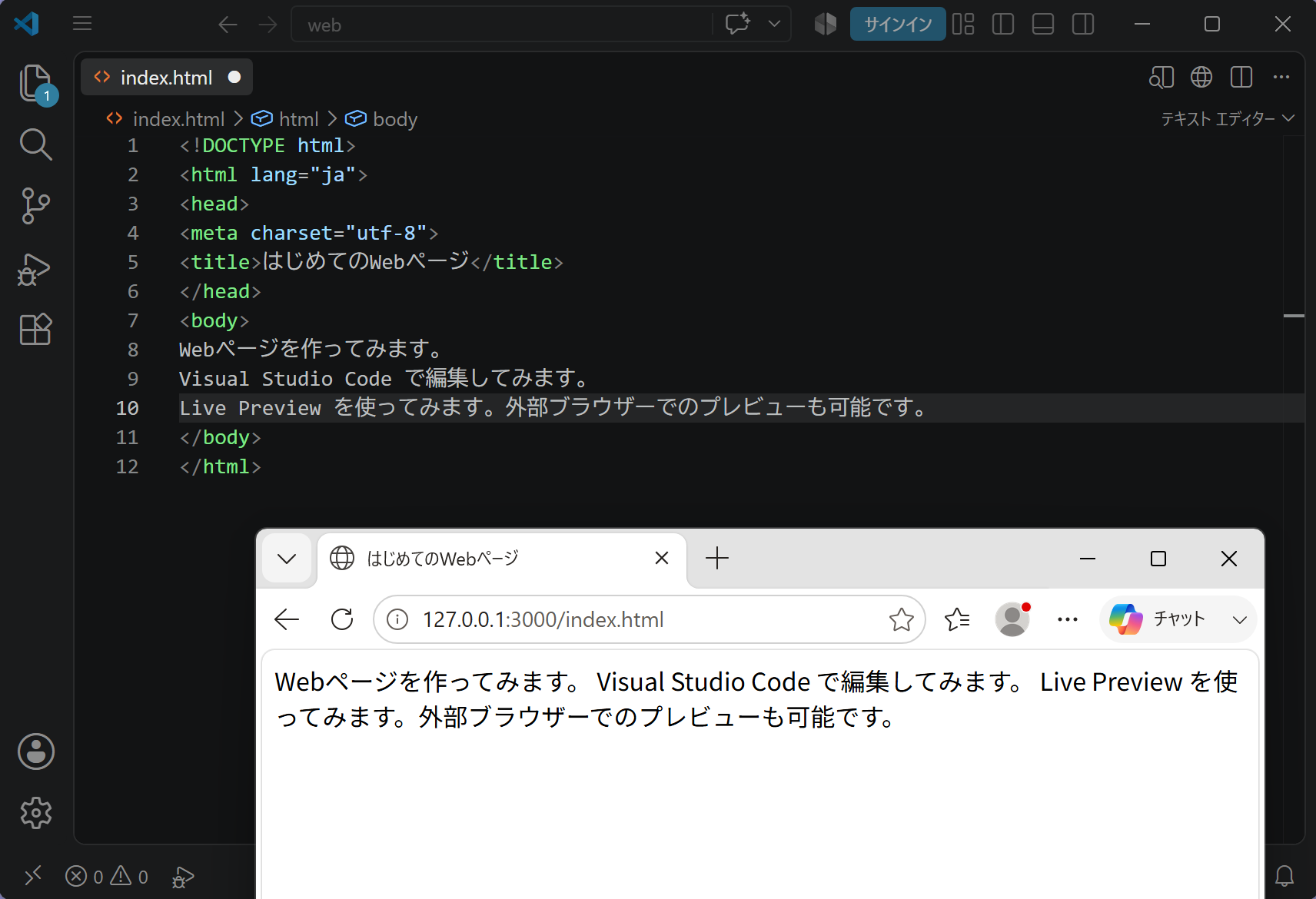Viewport: 1316px width, 899px height.
Task: Open the editor More Actions ellipsis
Action: coord(1281,77)
